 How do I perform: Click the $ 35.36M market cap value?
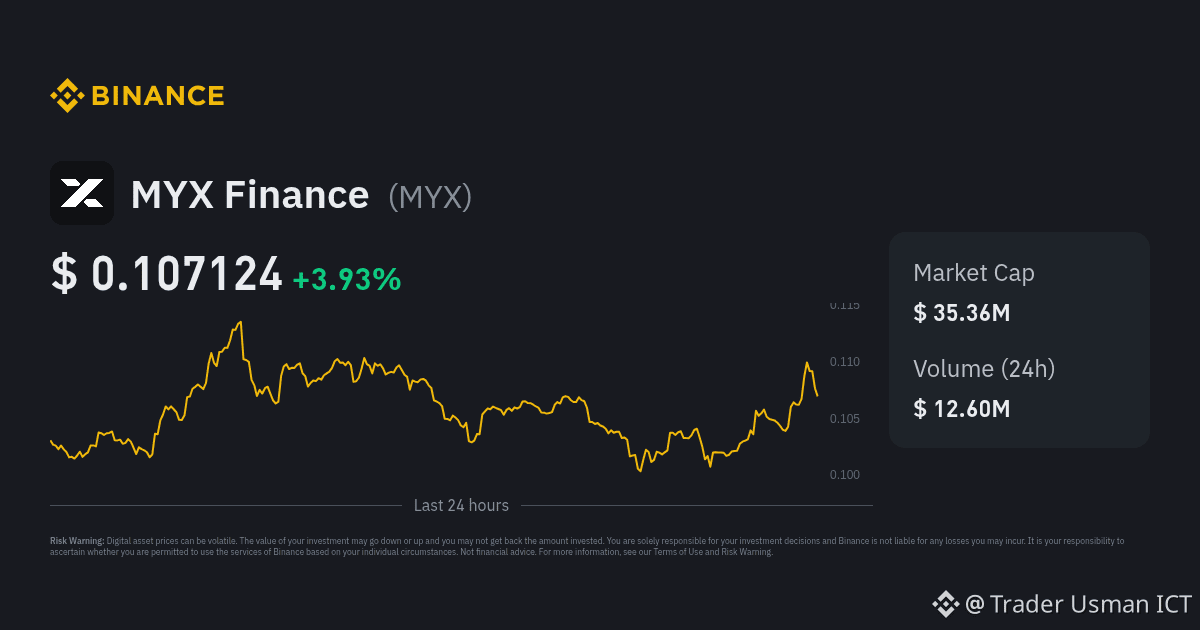[x=962, y=313]
